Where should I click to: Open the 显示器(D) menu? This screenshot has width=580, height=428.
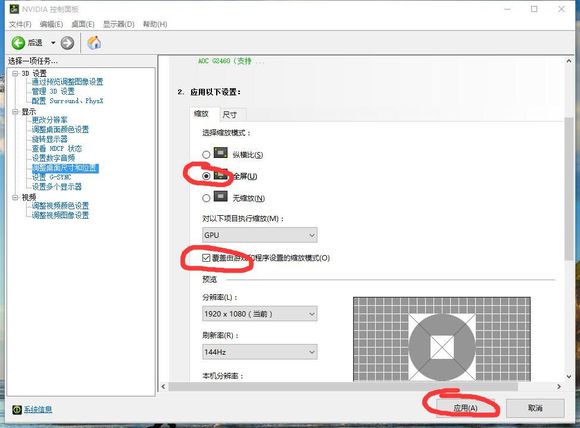tap(118, 24)
